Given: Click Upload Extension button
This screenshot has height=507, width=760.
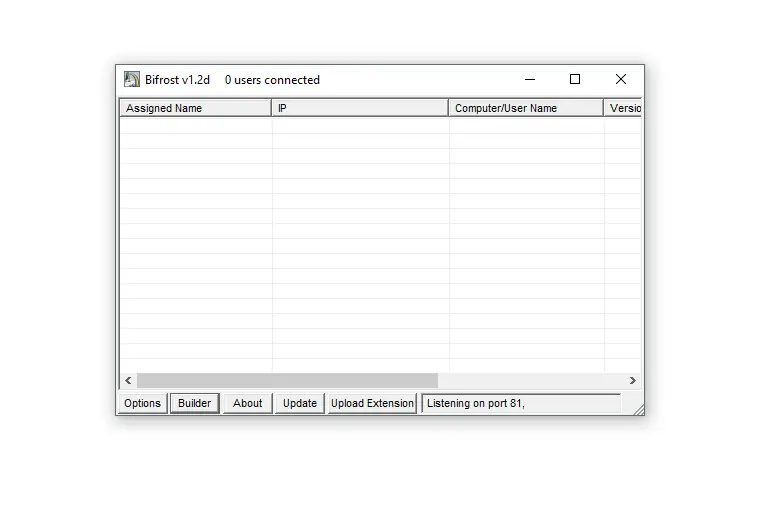Looking at the screenshot, I should point(372,403).
